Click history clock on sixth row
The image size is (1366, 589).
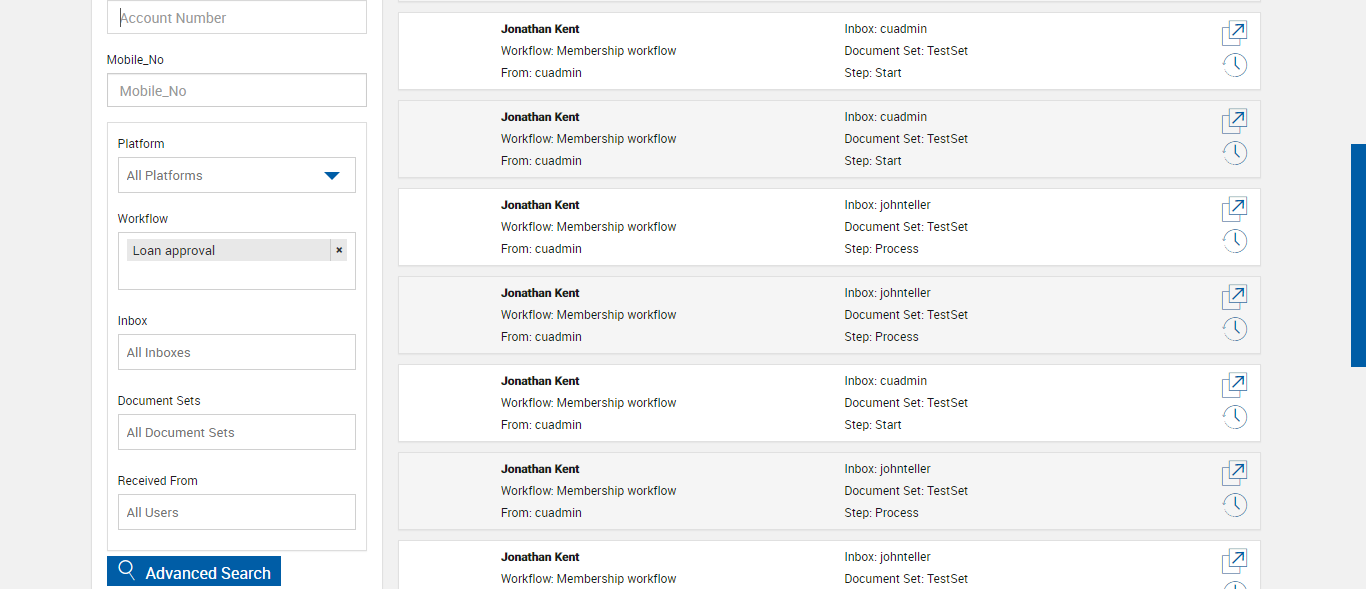(x=1235, y=505)
